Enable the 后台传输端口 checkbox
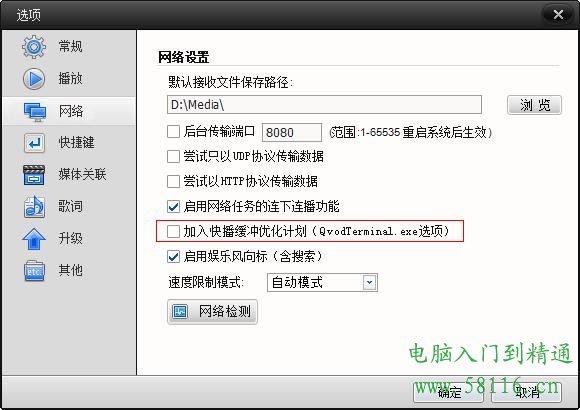 coord(173,131)
